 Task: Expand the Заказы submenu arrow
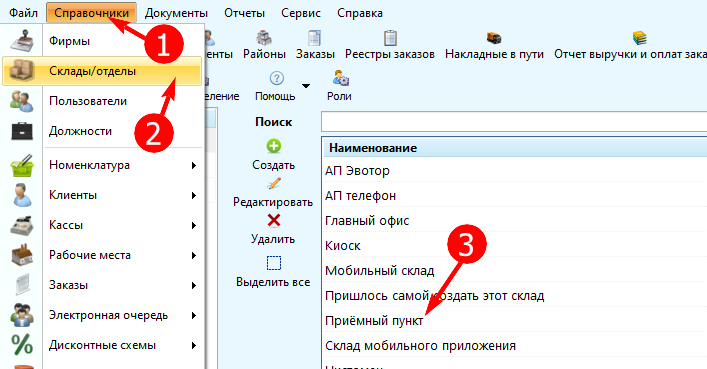tap(194, 286)
